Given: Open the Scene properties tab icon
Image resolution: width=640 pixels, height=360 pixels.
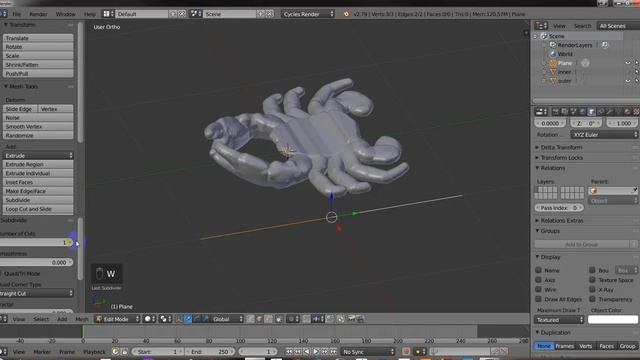Looking at the screenshot, I should click(573, 111).
